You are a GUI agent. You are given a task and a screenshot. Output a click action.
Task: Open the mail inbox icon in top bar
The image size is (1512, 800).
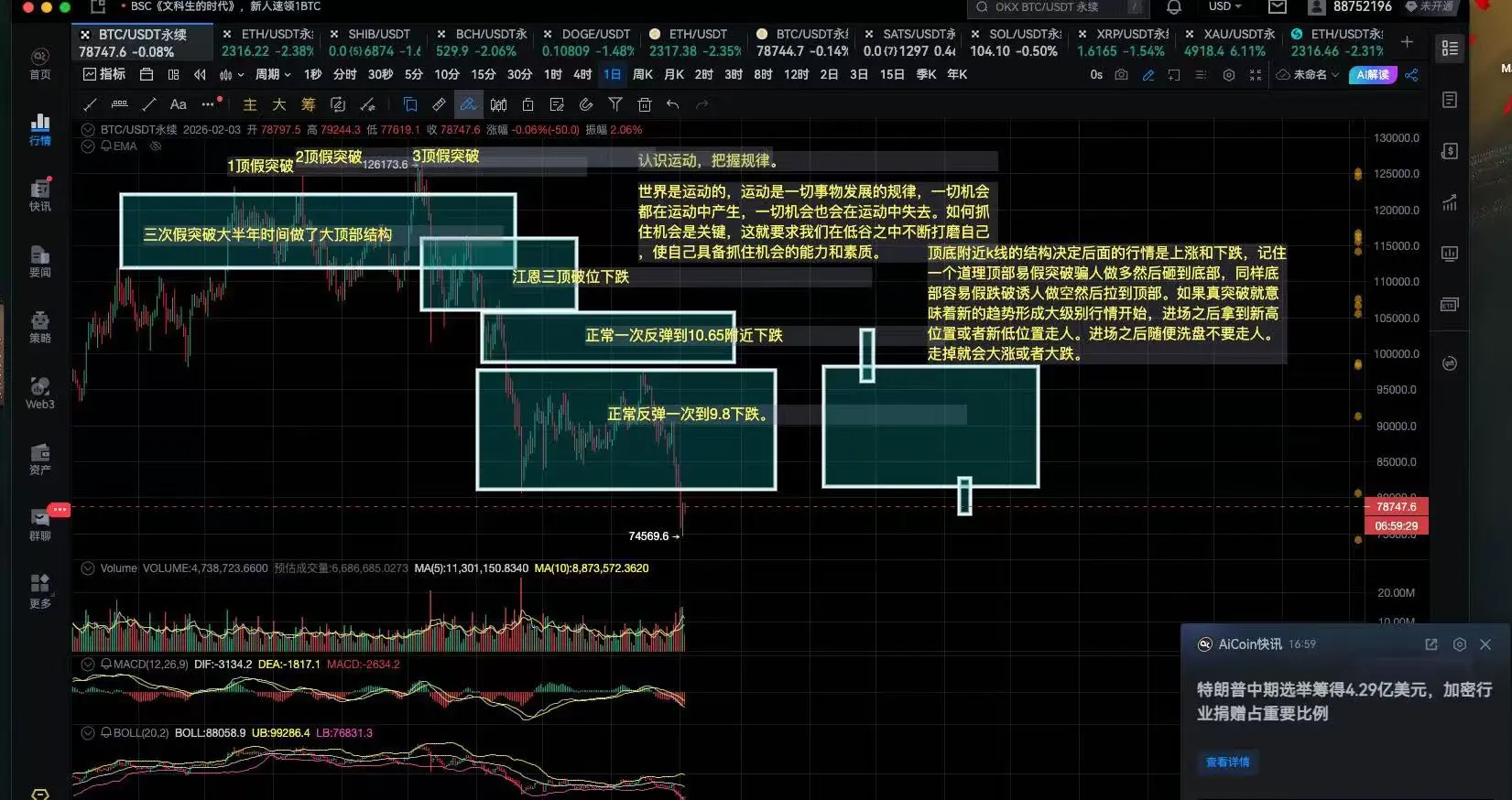coord(1278,7)
